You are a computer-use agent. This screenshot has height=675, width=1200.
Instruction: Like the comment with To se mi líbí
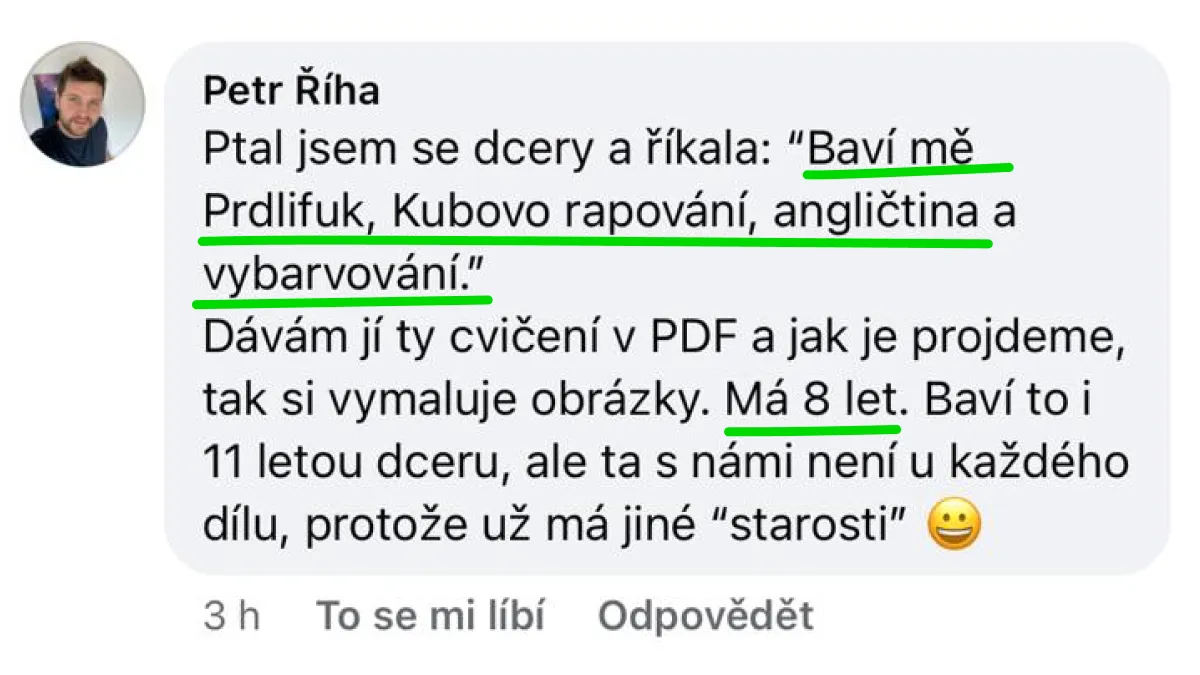pos(430,617)
